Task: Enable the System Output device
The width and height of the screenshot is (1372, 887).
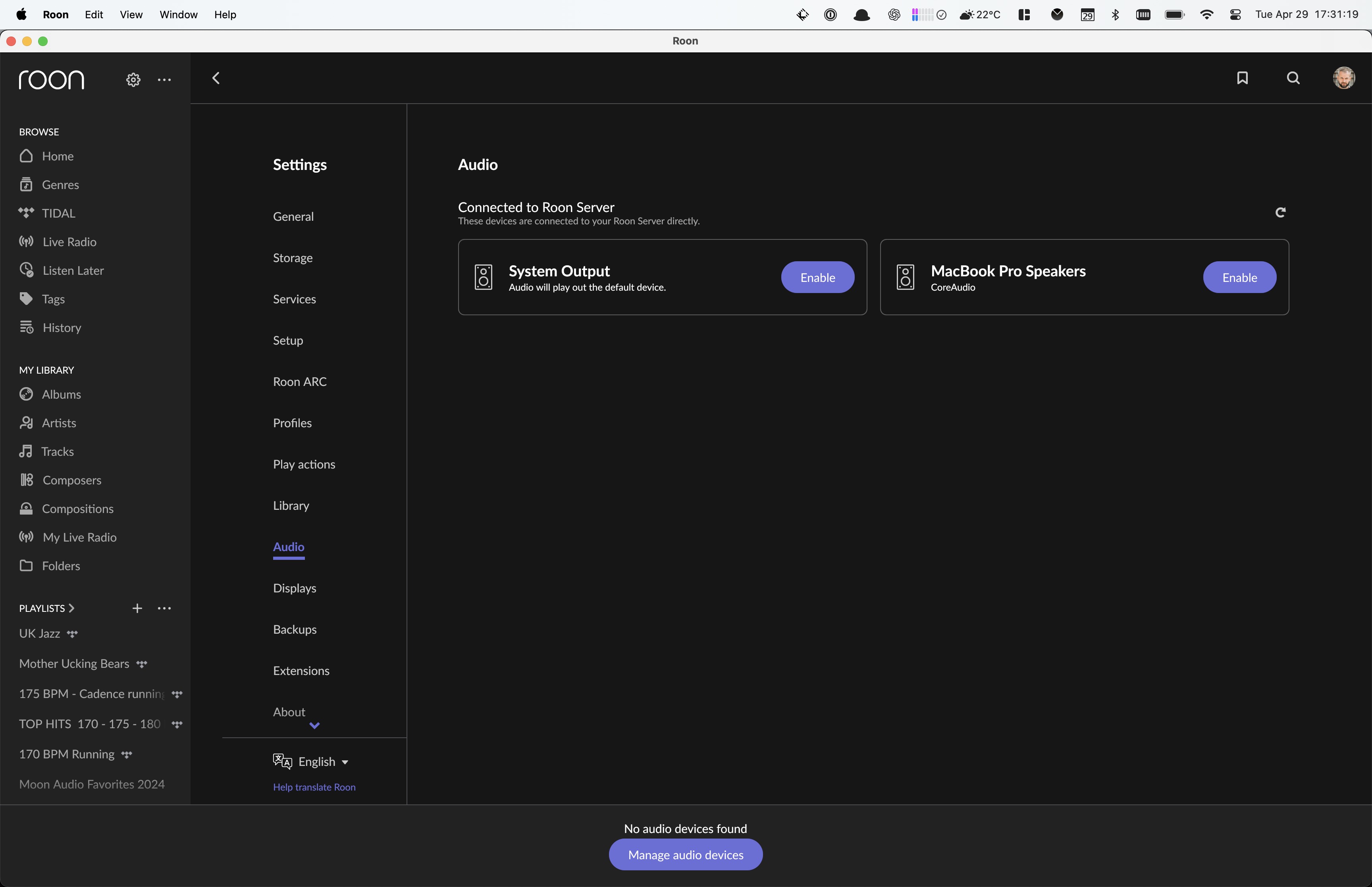Action: 817,277
